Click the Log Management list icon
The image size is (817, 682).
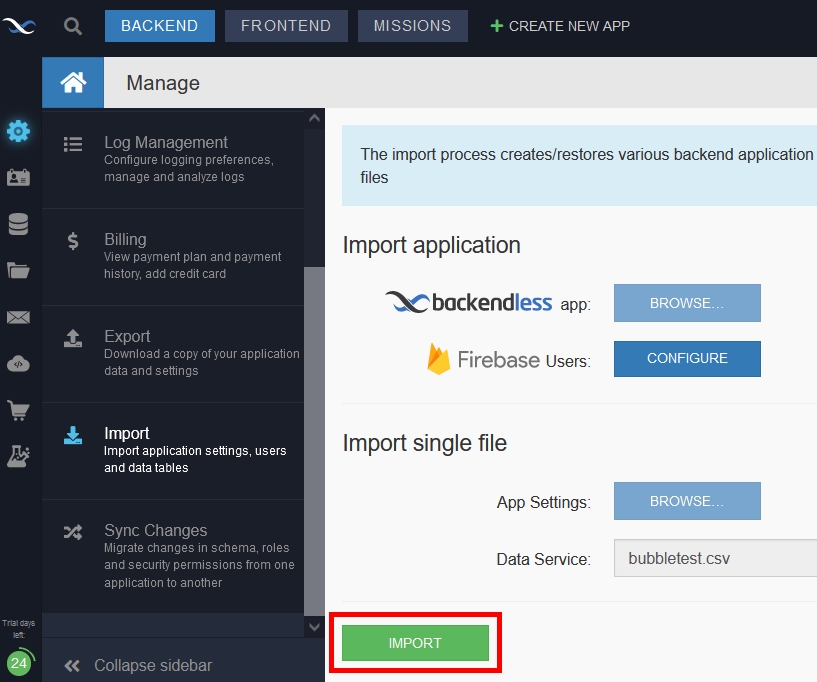73,144
